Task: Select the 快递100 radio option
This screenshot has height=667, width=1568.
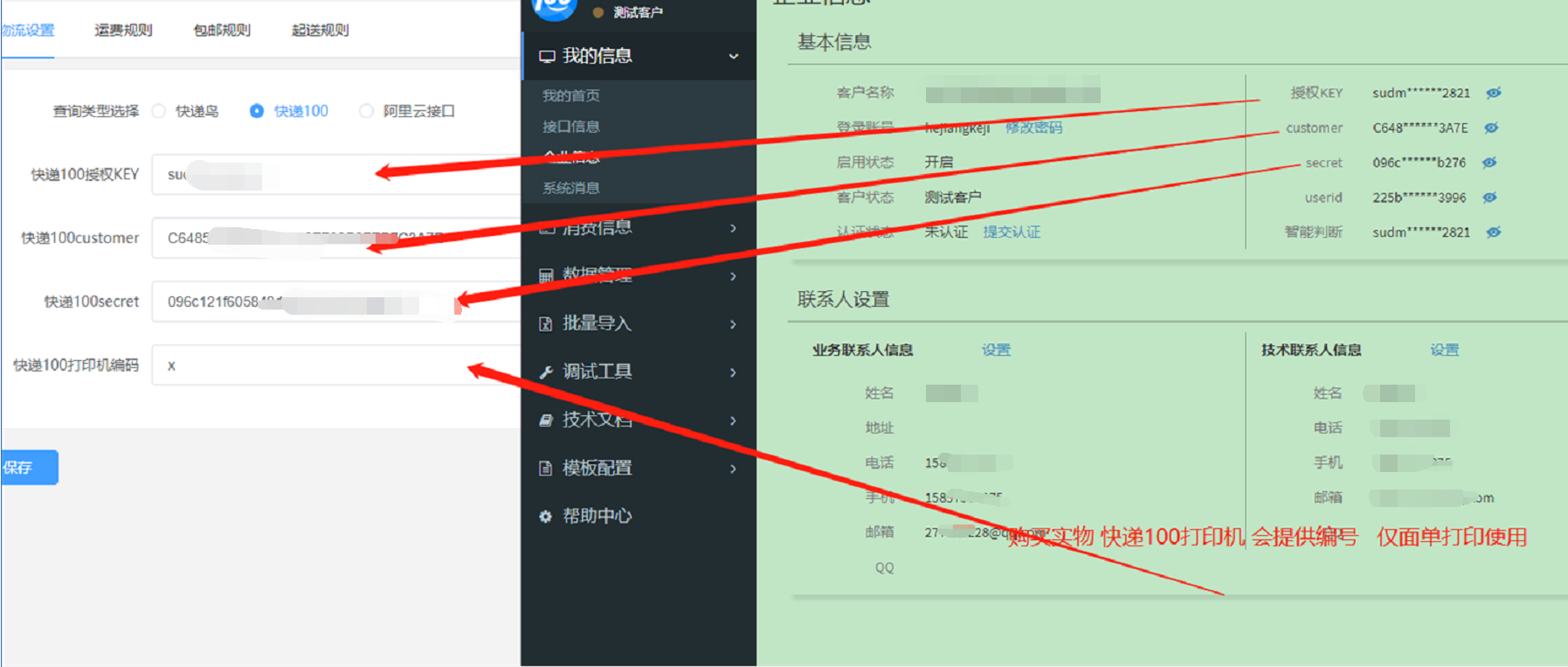Action: 257,111
